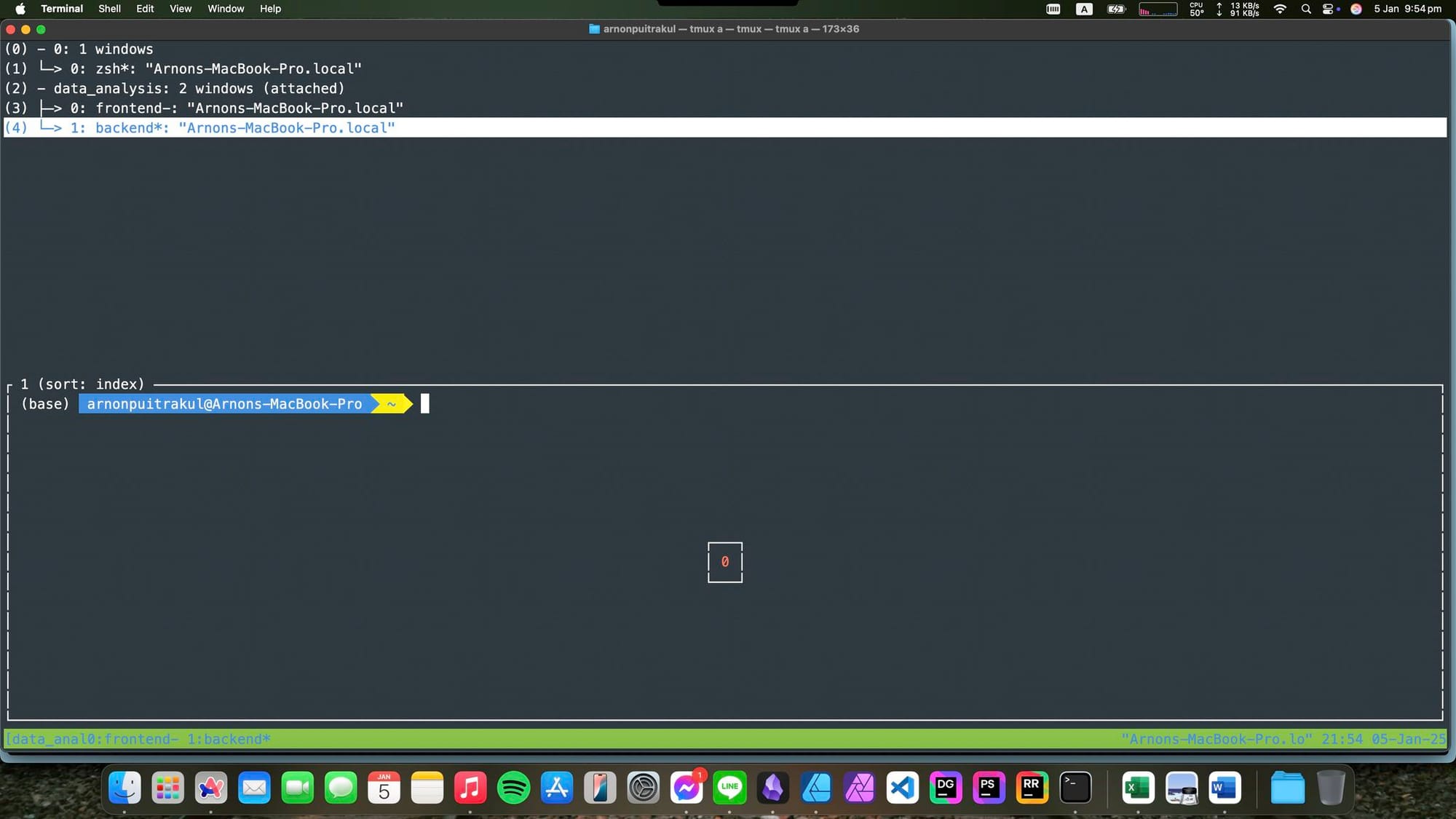This screenshot has width=1456, height=819.
Task: Launch the LINE app
Action: pyautogui.click(x=729, y=788)
